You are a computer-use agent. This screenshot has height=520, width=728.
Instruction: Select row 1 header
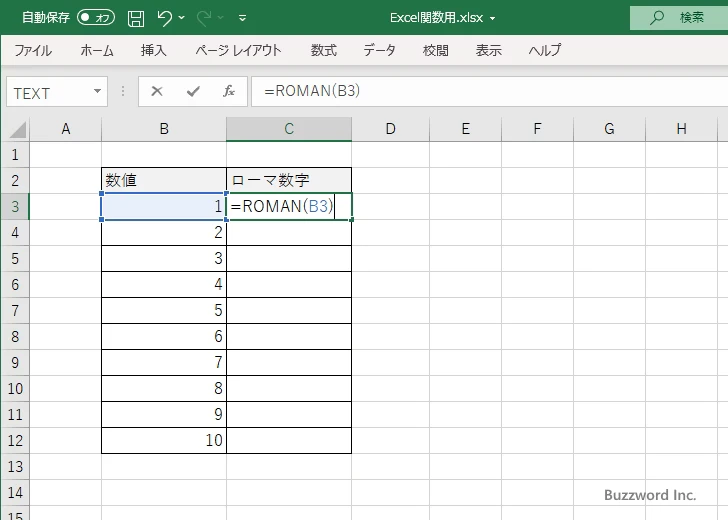tap(15, 154)
